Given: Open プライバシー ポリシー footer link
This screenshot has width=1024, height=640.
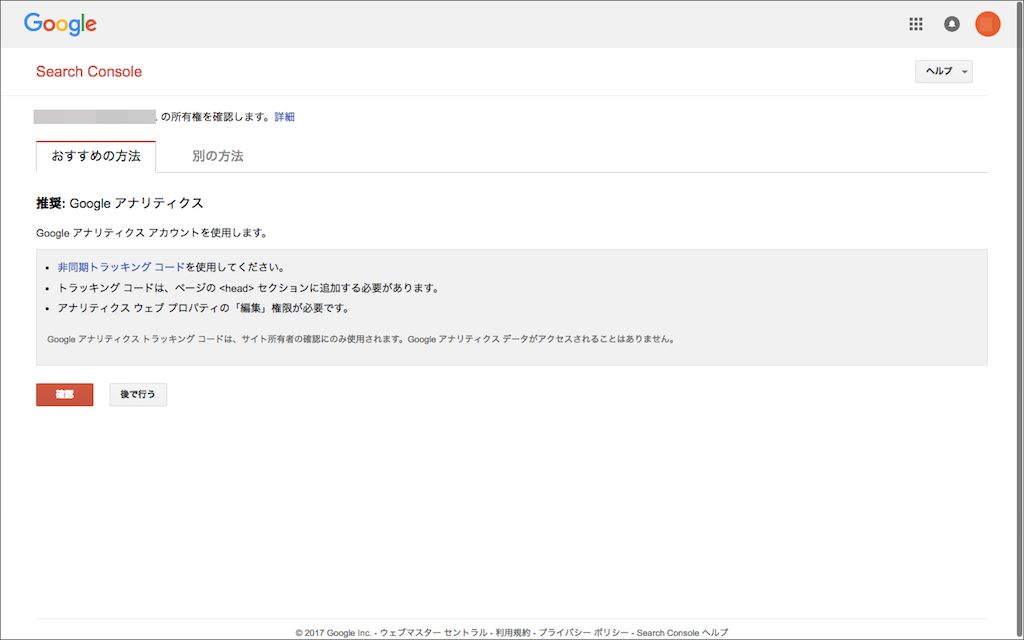Looking at the screenshot, I should pos(583,632).
